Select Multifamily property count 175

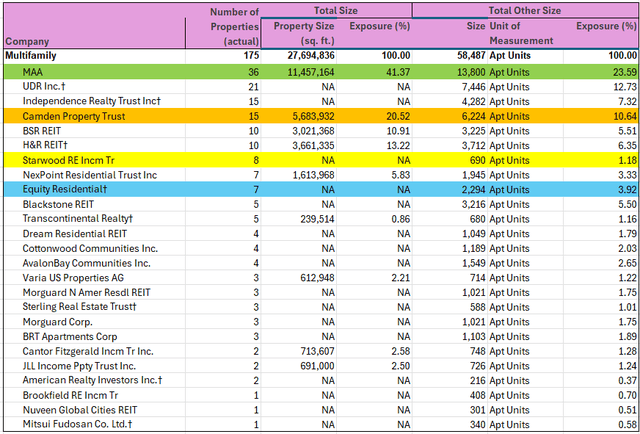click(x=251, y=56)
